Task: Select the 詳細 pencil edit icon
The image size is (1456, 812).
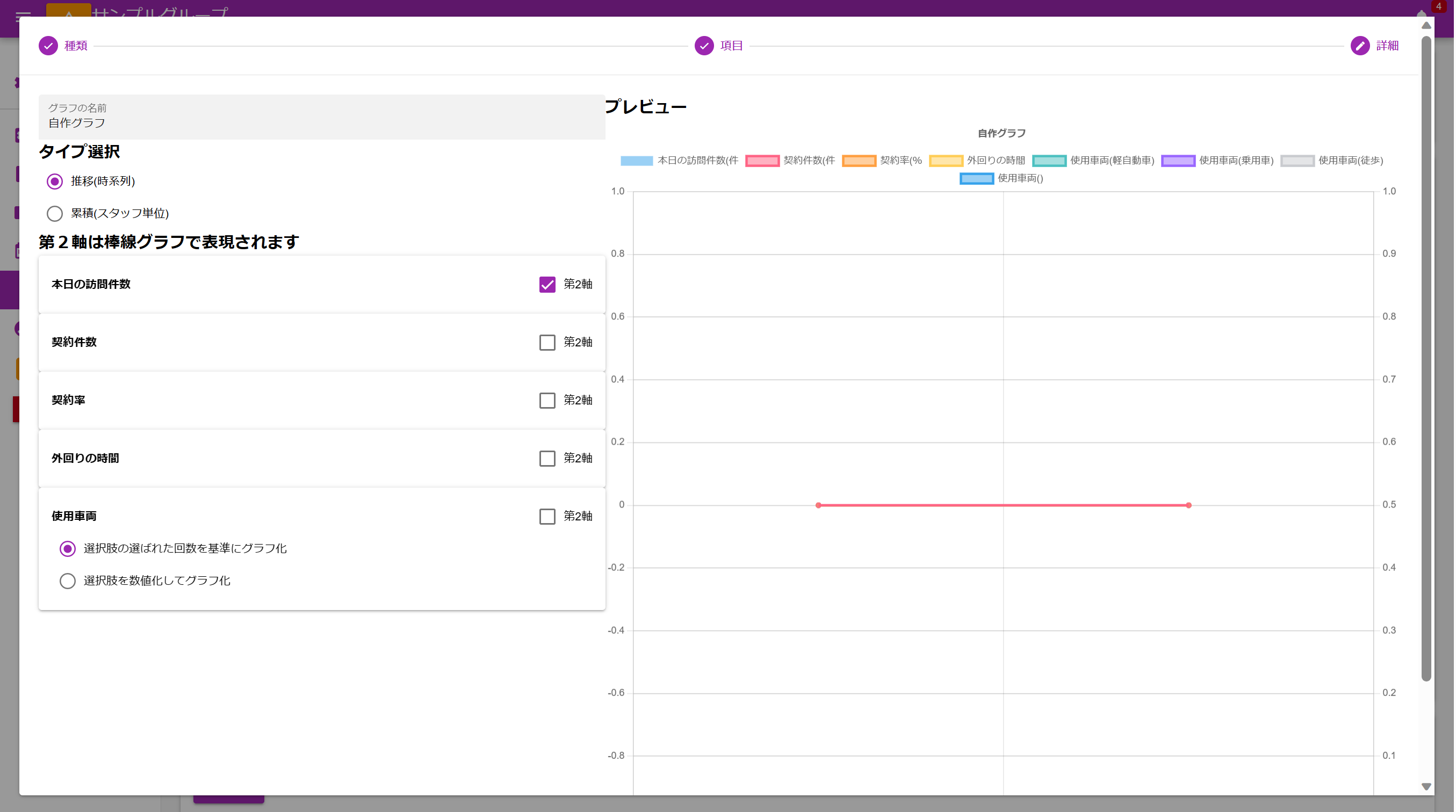Action: [1360, 45]
